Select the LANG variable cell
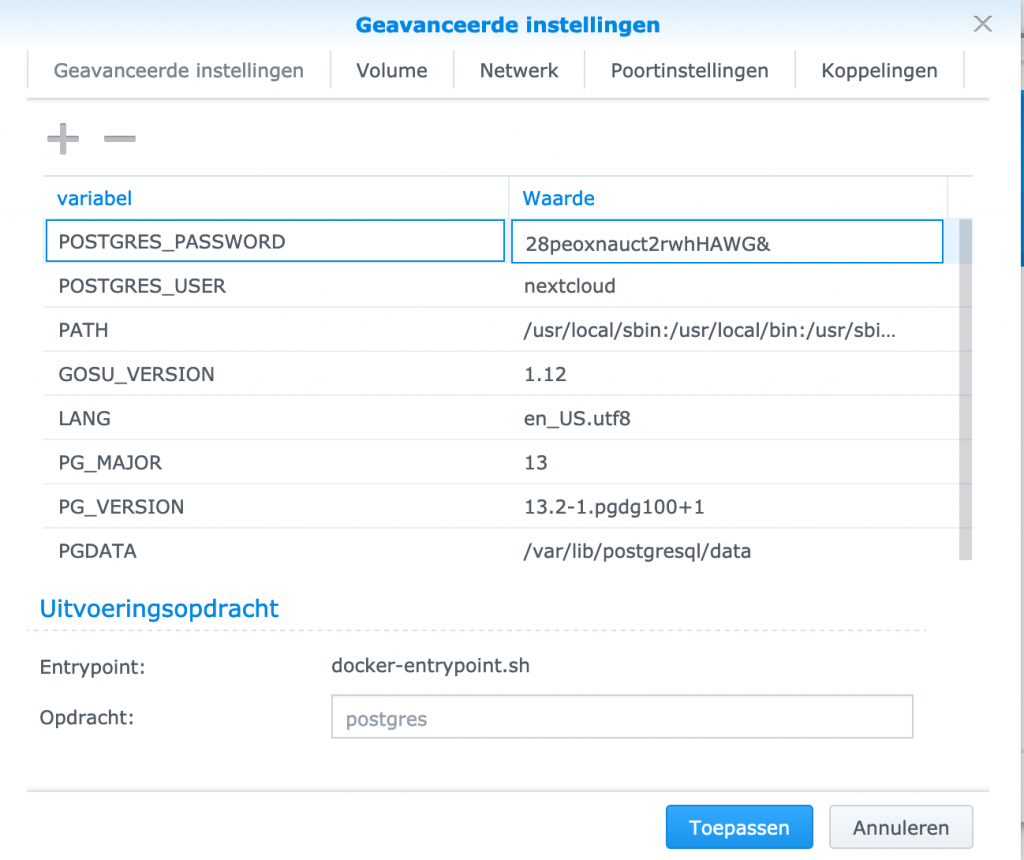The height and width of the screenshot is (860, 1024). [276, 418]
